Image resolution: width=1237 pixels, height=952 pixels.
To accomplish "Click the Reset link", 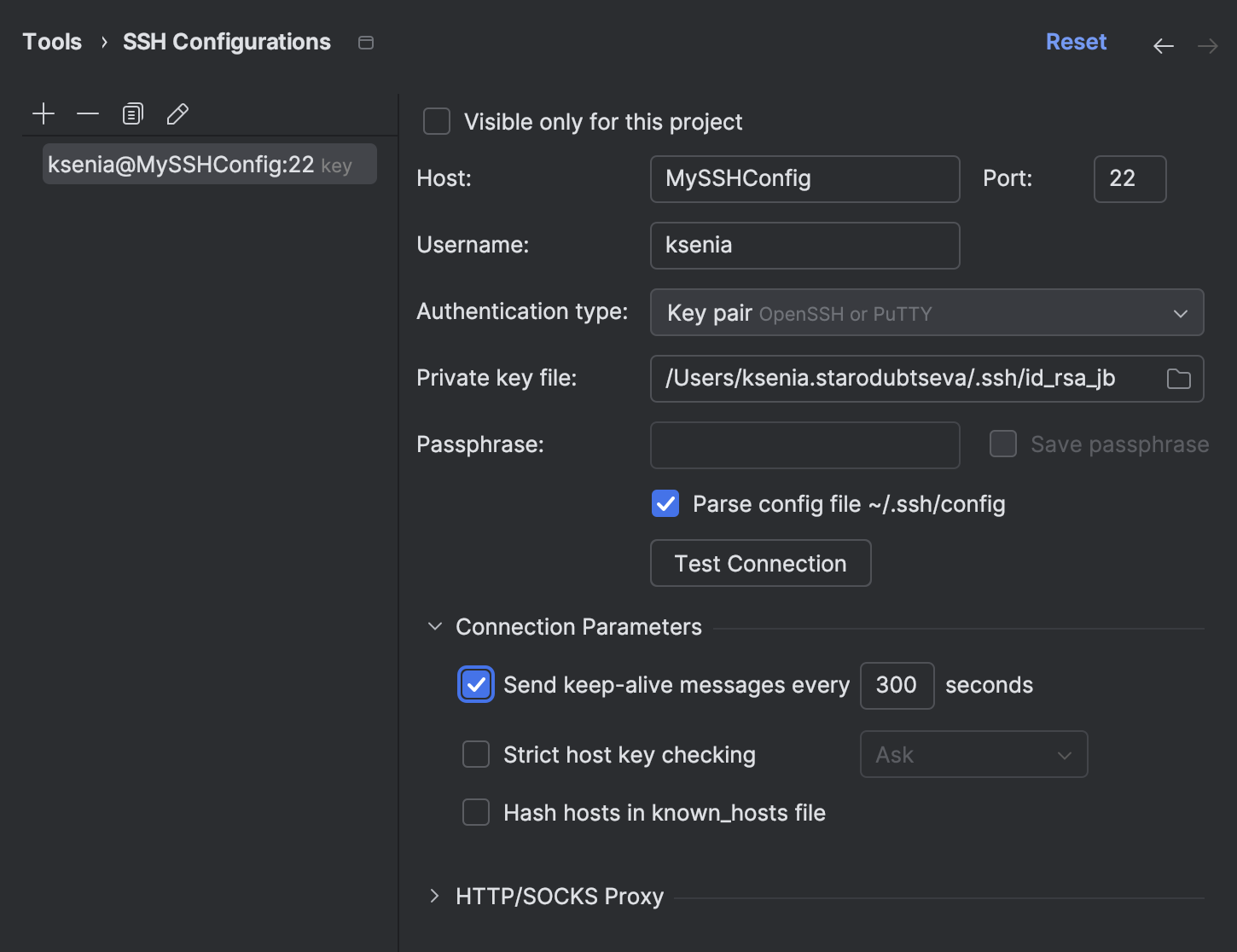I will [1076, 41].
